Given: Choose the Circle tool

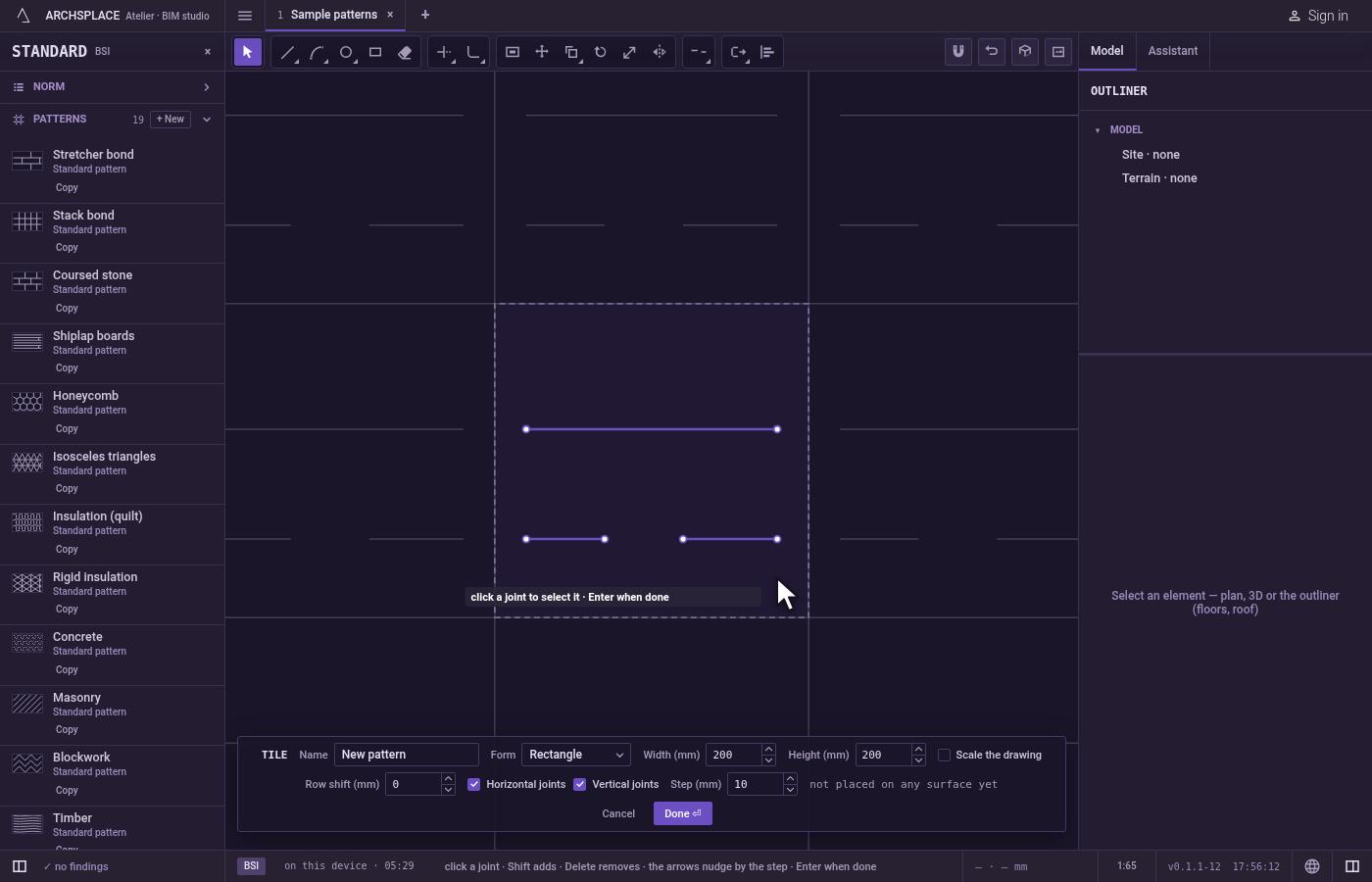Looking at the screenshot, I should point(346,53).
